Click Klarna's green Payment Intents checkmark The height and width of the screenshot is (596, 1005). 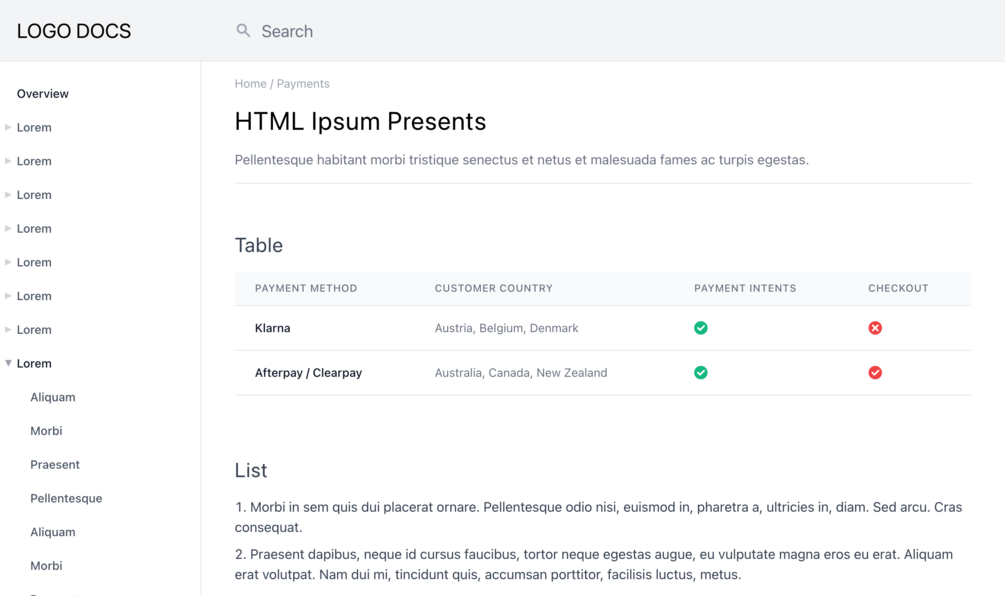[701, 328]
